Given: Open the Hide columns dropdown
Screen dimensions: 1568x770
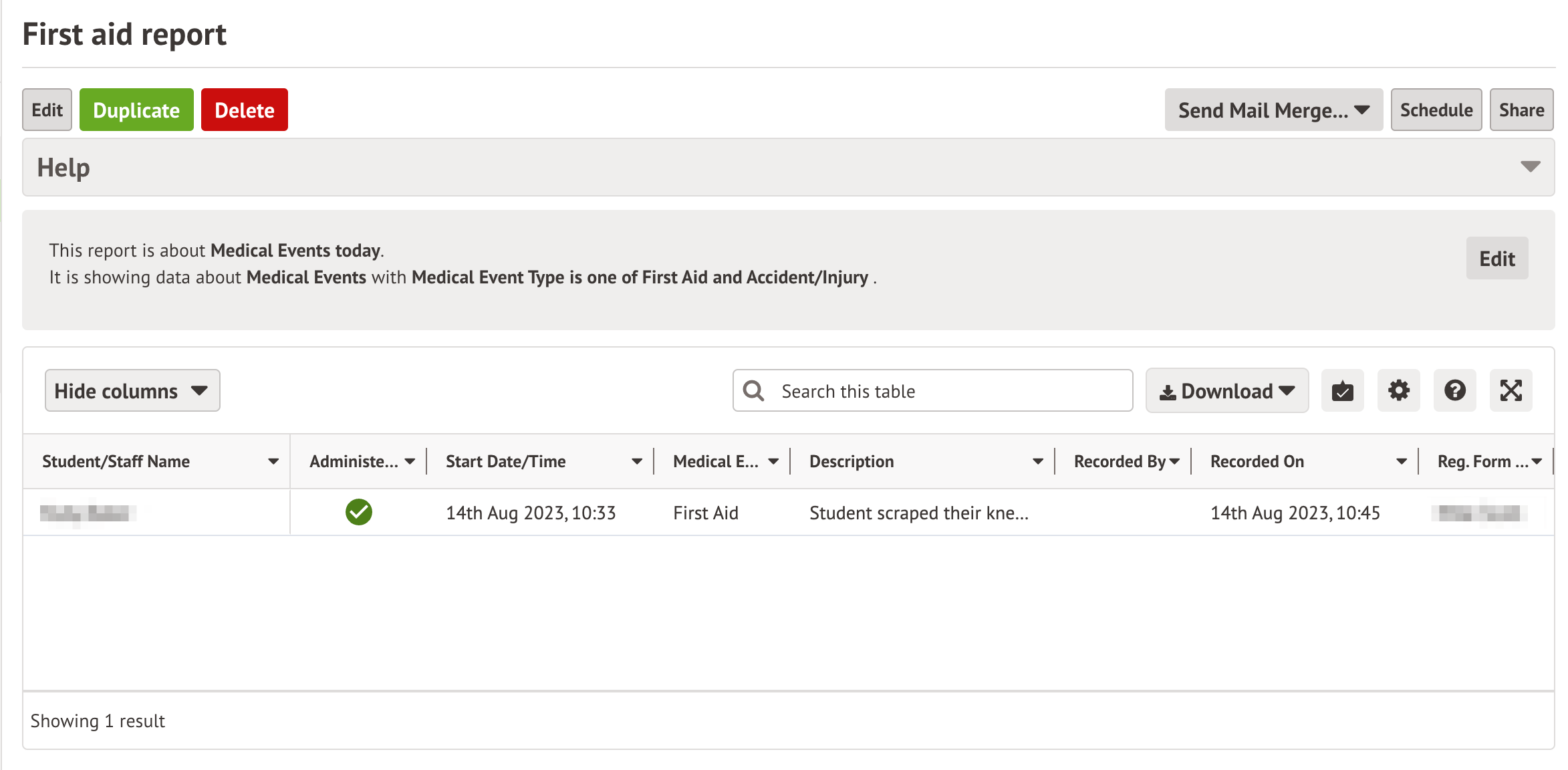Looking at the screenshot, I should 132,390.
